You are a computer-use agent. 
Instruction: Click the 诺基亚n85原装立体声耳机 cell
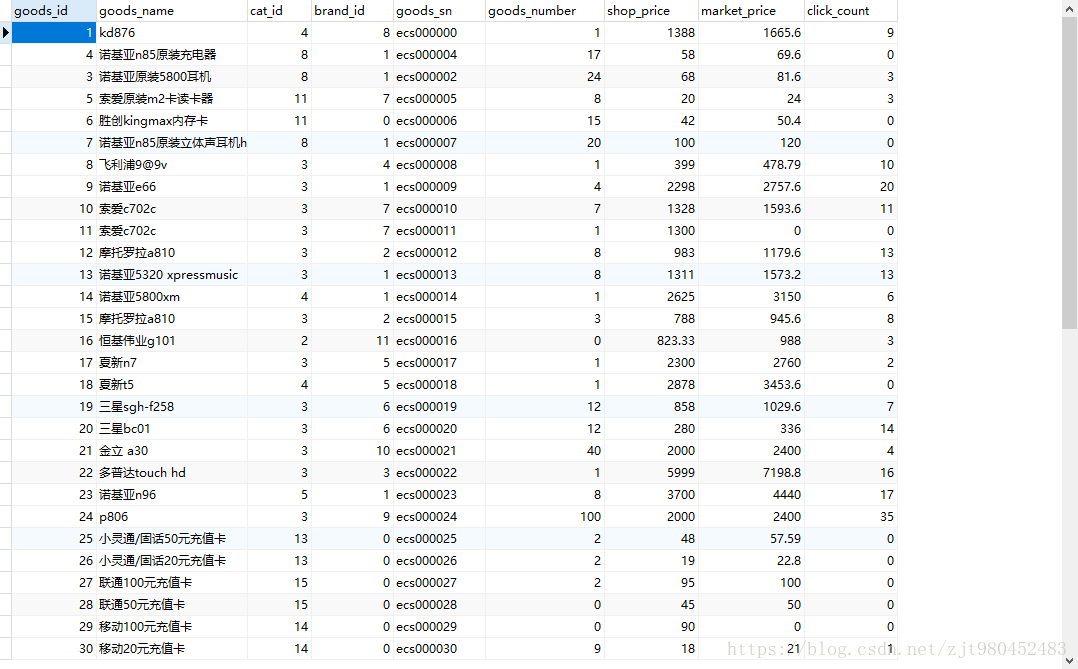coord(172,142)
